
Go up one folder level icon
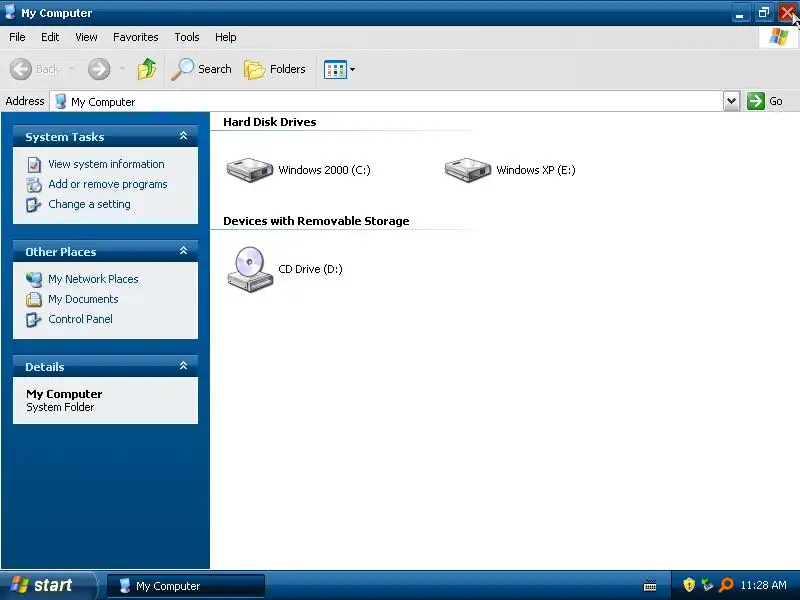147,69
